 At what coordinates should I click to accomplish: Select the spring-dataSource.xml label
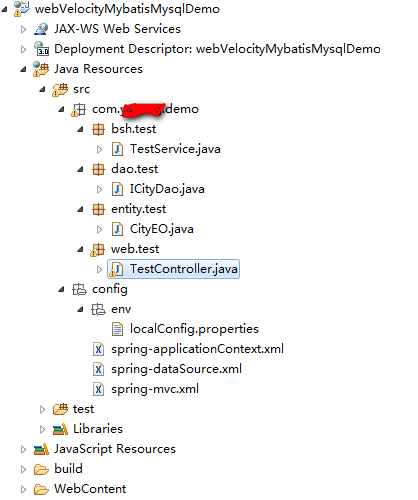click(176, 369)
